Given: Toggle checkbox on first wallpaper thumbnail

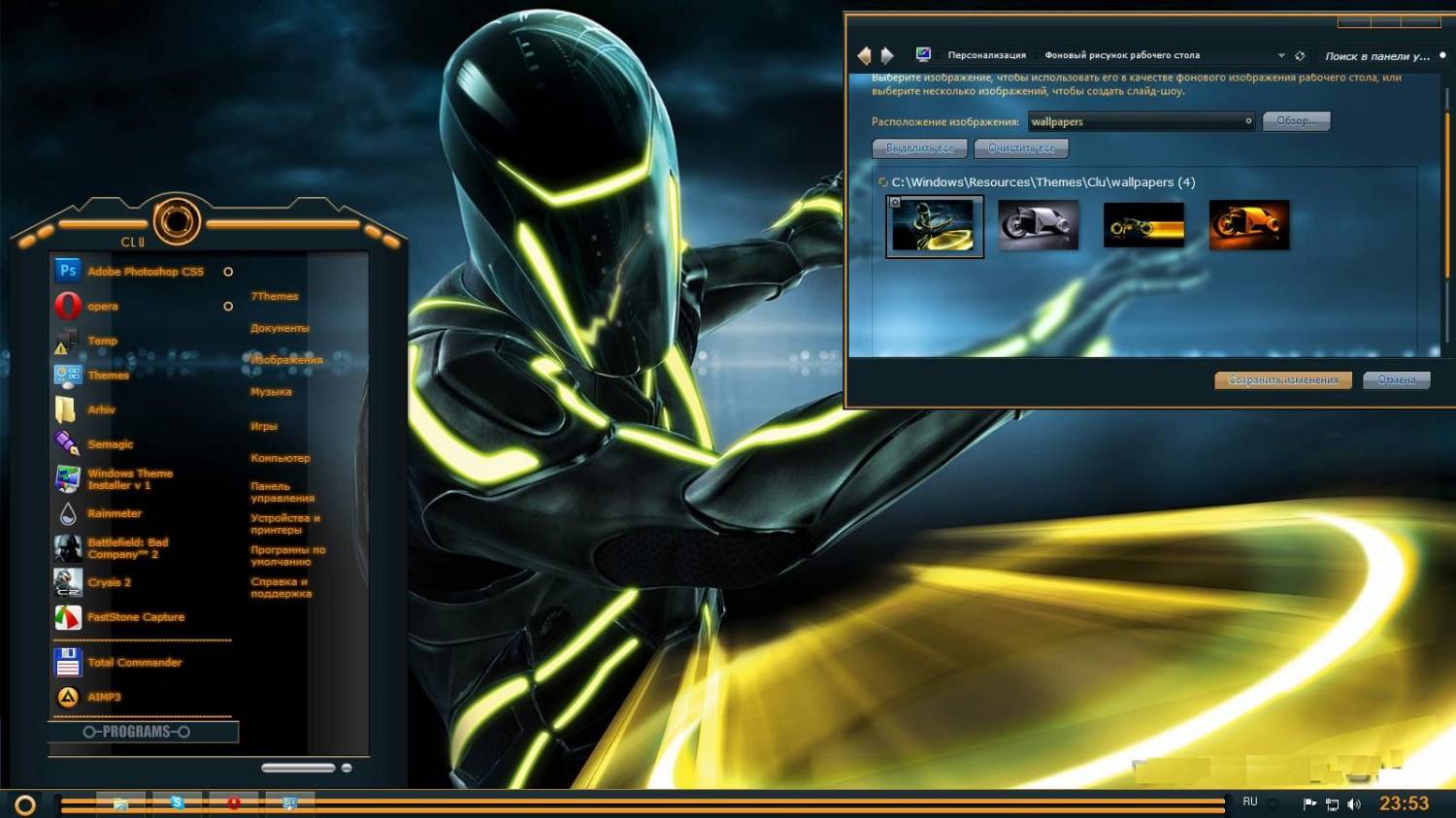Looking at the screenshot, I should [x=895, y=203].
